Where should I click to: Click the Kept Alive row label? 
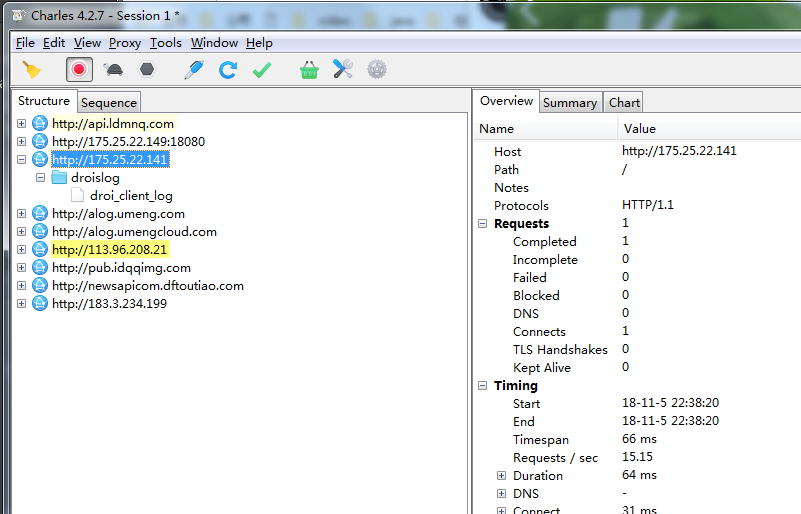click(x=542, y=367)
